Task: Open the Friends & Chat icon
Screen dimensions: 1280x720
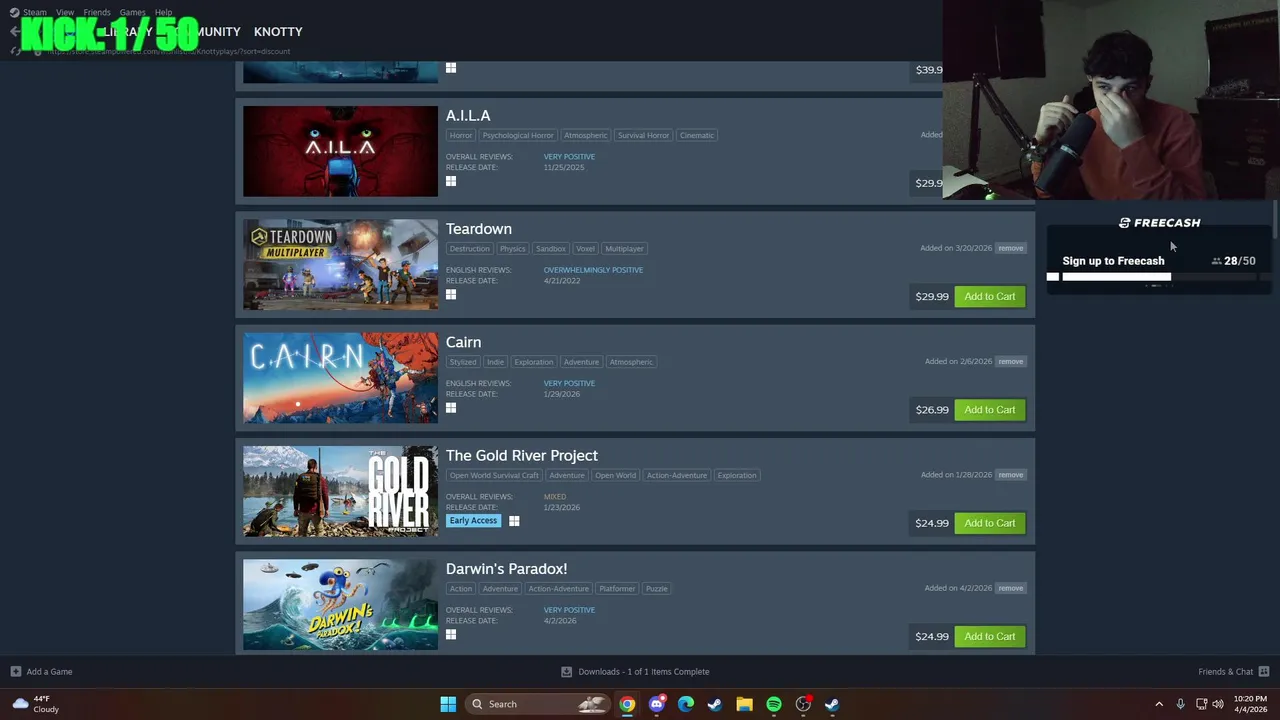Action: (x=1264, y=672)
